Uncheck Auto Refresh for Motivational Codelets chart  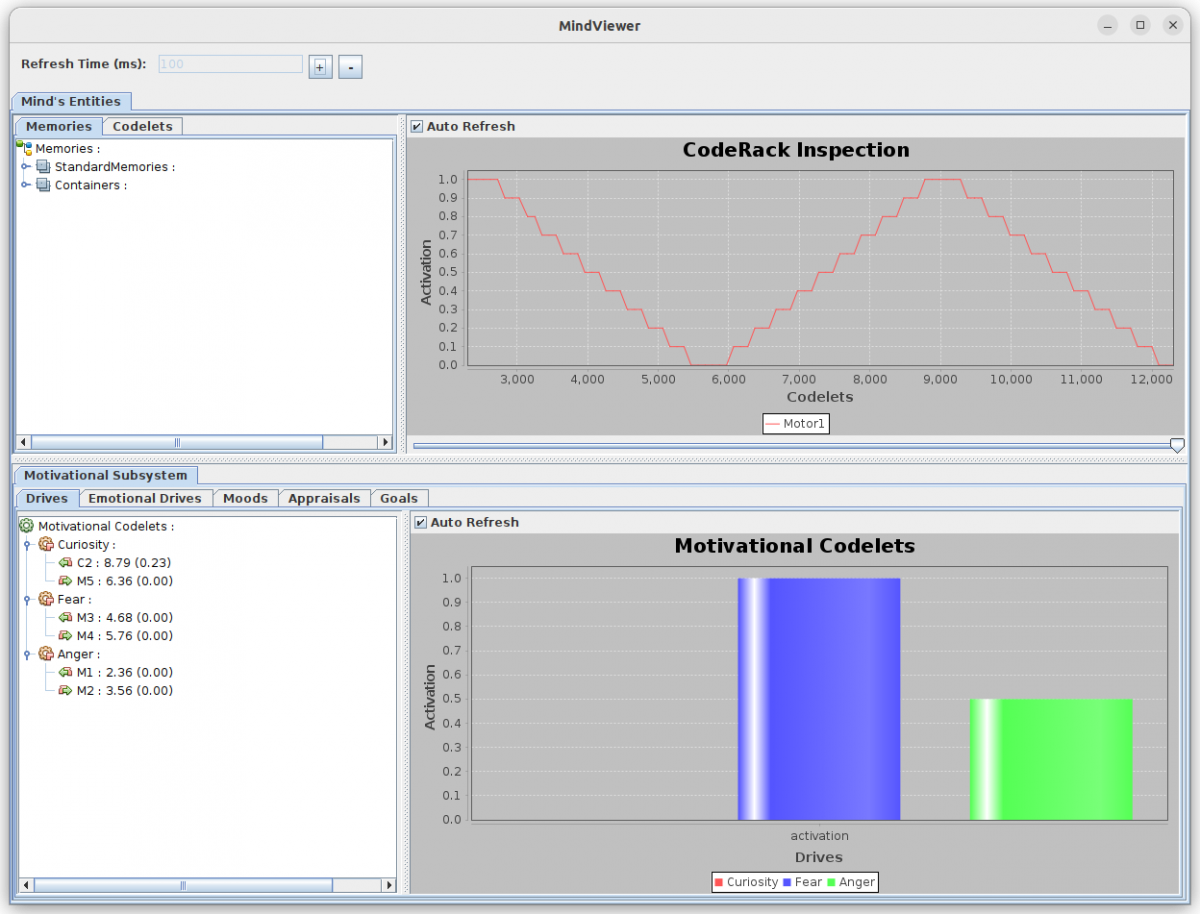[x=421, y=523]
